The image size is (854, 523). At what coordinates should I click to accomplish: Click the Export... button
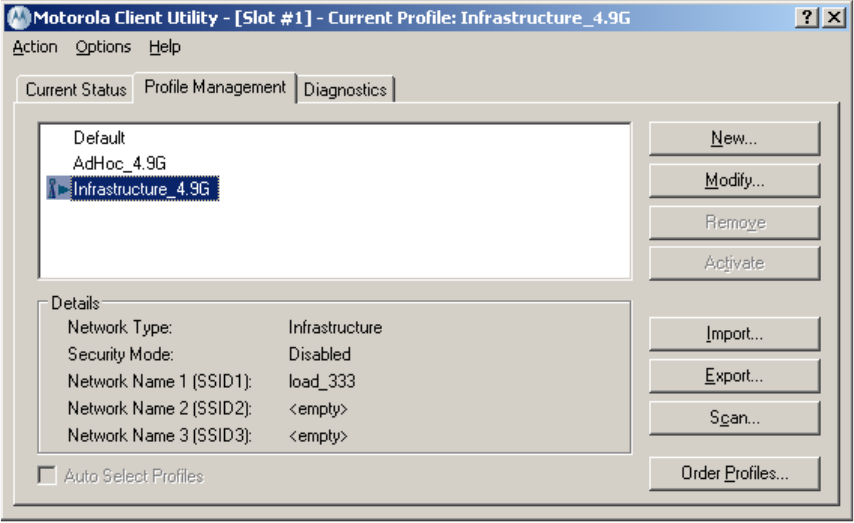pyautogui.click(x=734, y=376)
